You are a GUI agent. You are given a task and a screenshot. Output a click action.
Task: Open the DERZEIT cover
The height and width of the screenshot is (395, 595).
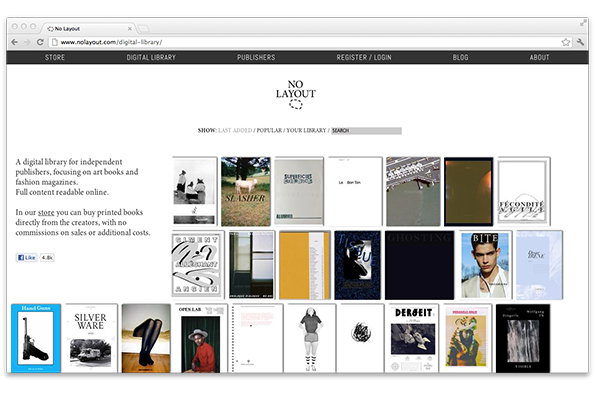click(412, 338)
